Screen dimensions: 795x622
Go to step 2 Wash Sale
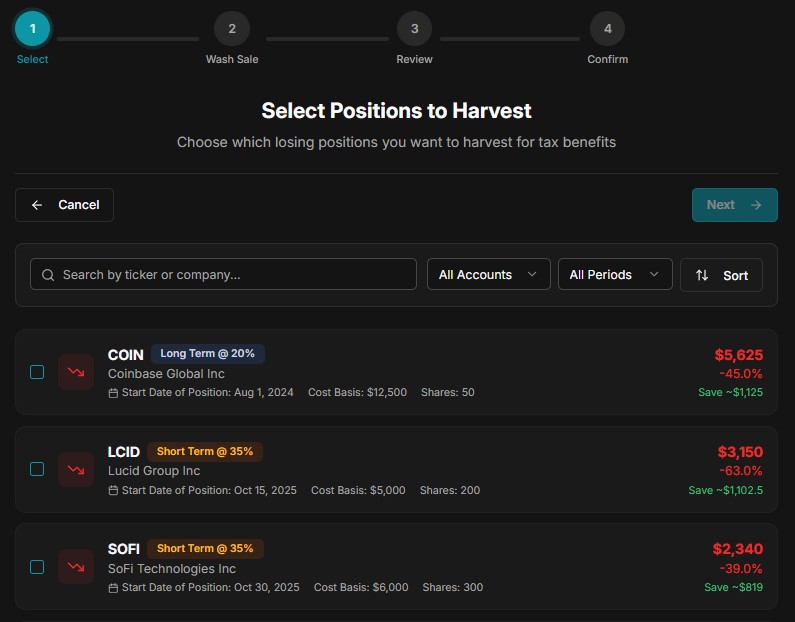tap(232, 29)
